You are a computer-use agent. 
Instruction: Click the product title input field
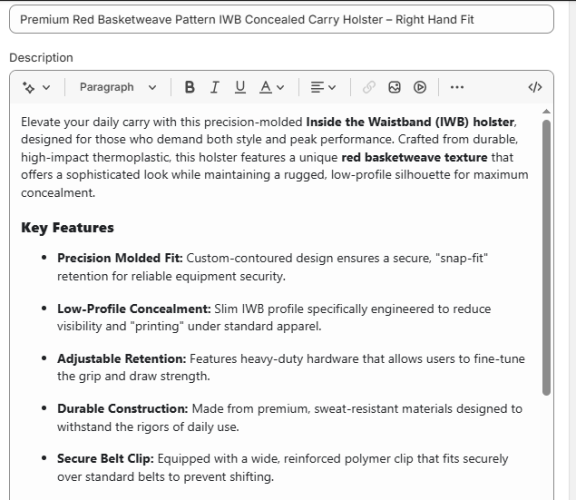[281, 19]
